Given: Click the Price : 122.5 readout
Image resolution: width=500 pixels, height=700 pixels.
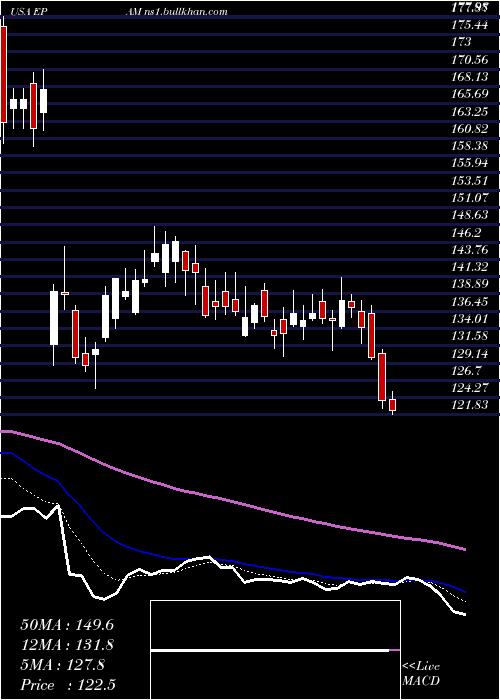Looking at the screenshot, I should coord(67,686).
